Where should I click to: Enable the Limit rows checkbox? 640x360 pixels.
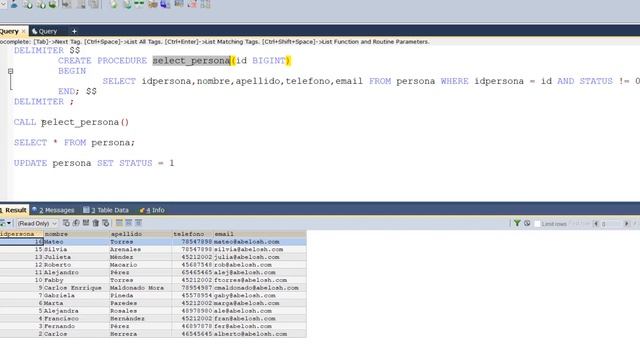(x=538, y=224)
